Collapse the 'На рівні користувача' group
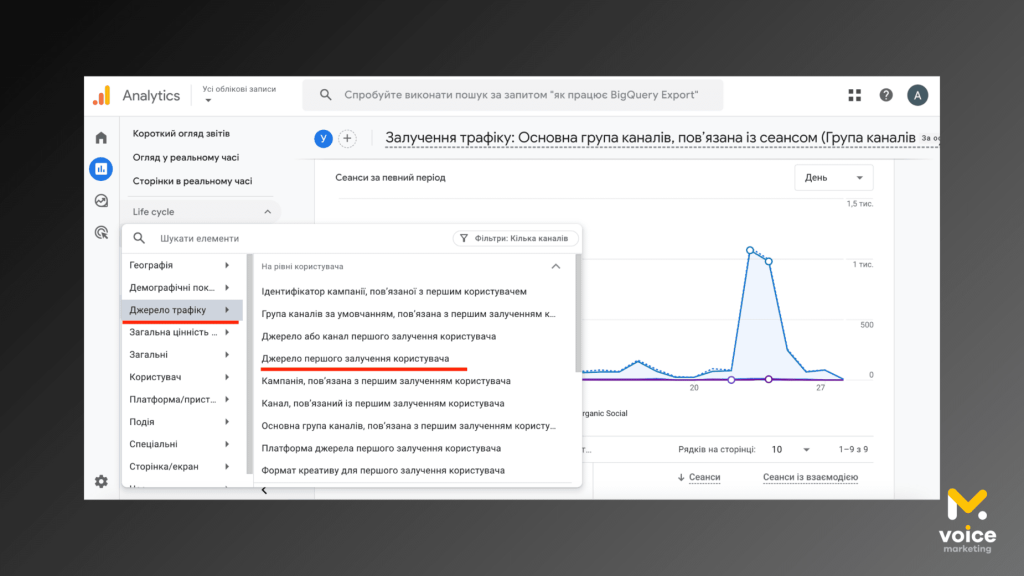Image resolution: width=1024 pixels, height=576 pixels. tap(556, 267)
